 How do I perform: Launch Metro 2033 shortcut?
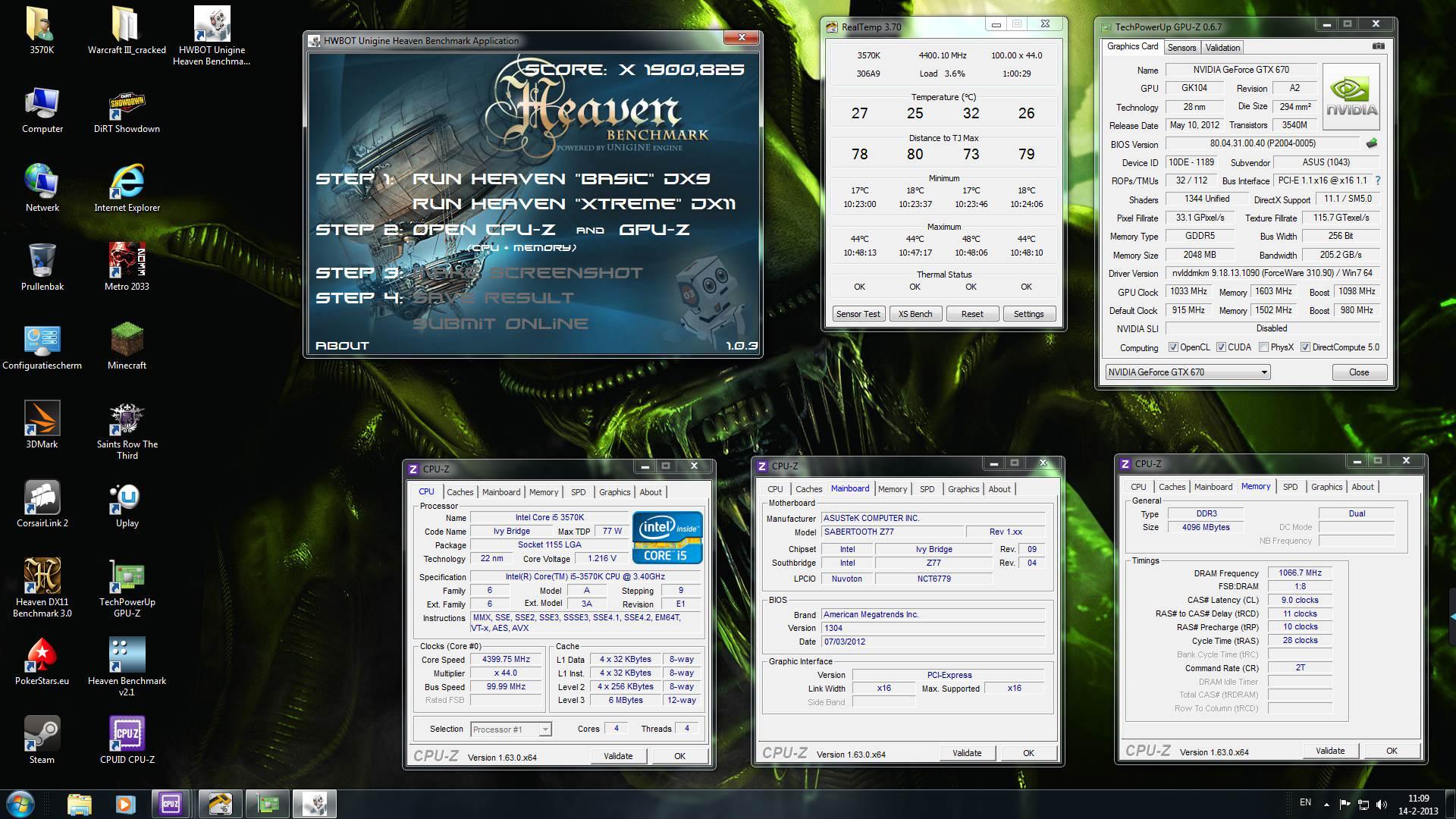coord(127,268)
